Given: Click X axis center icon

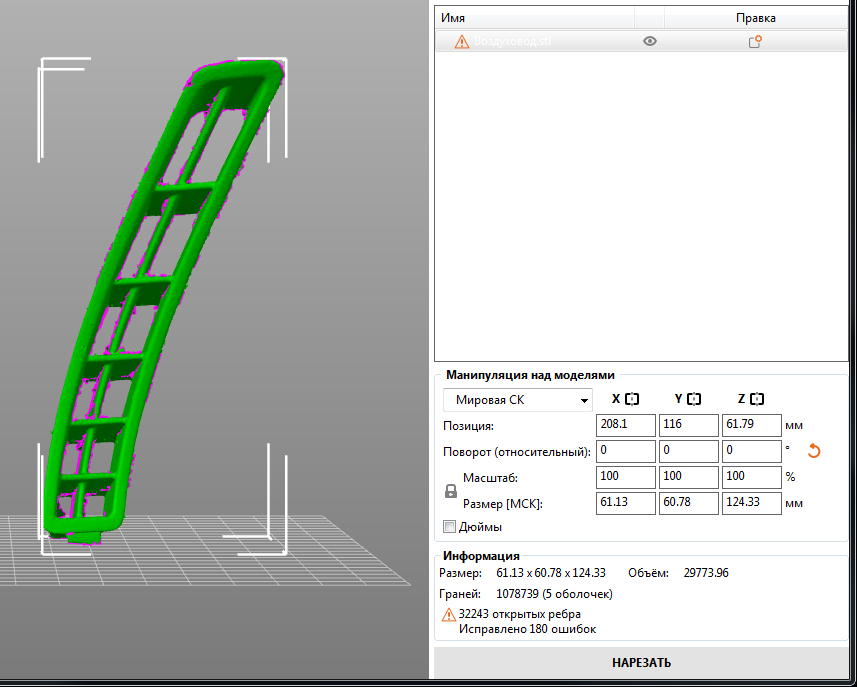Looking at the screenshot, I should click(x=632, y=399).
